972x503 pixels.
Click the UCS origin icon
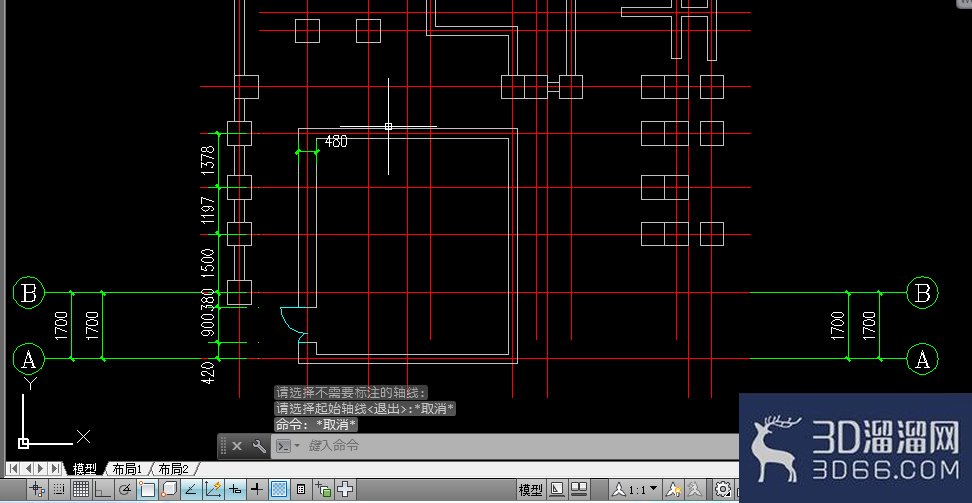coord(24,443)
